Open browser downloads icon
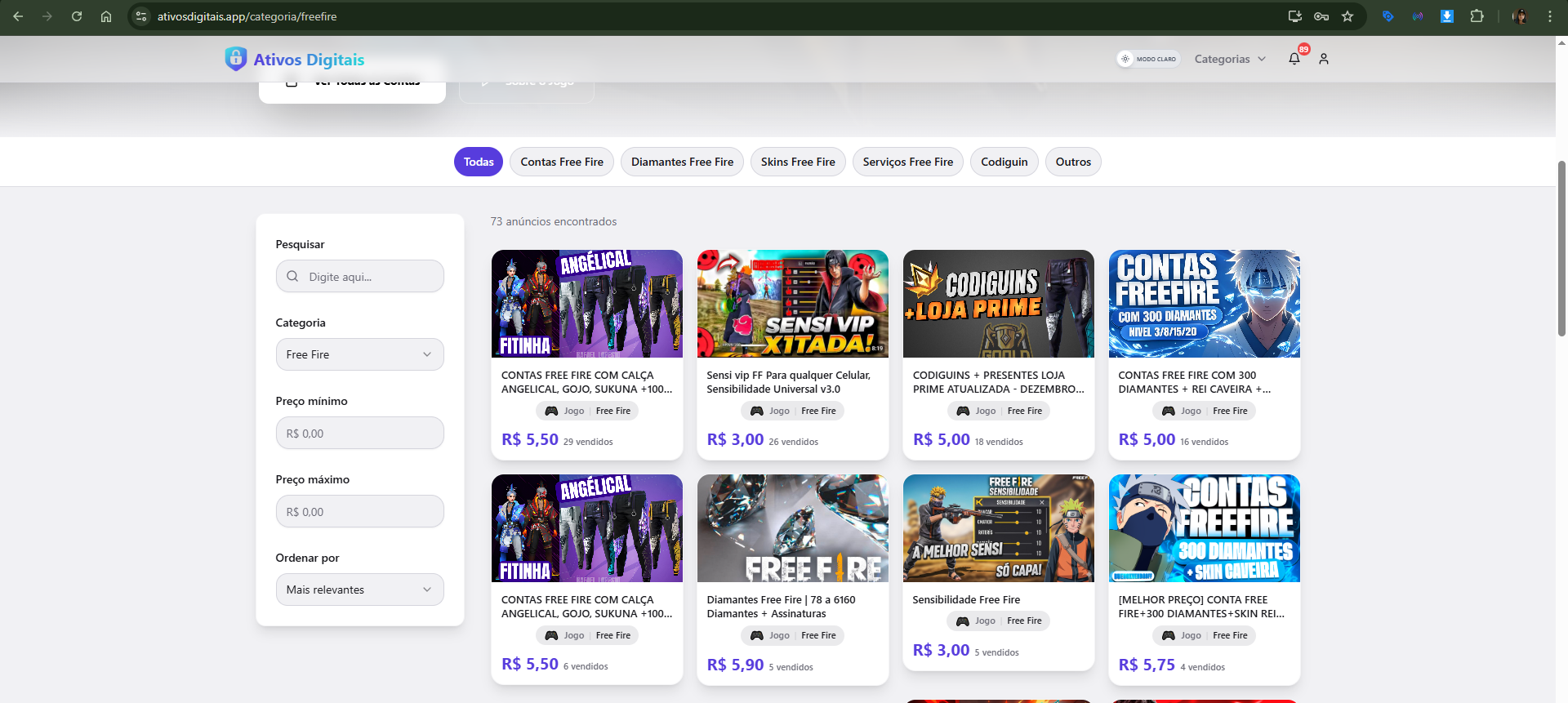1568x703 pixels. tap(1446, 16)
